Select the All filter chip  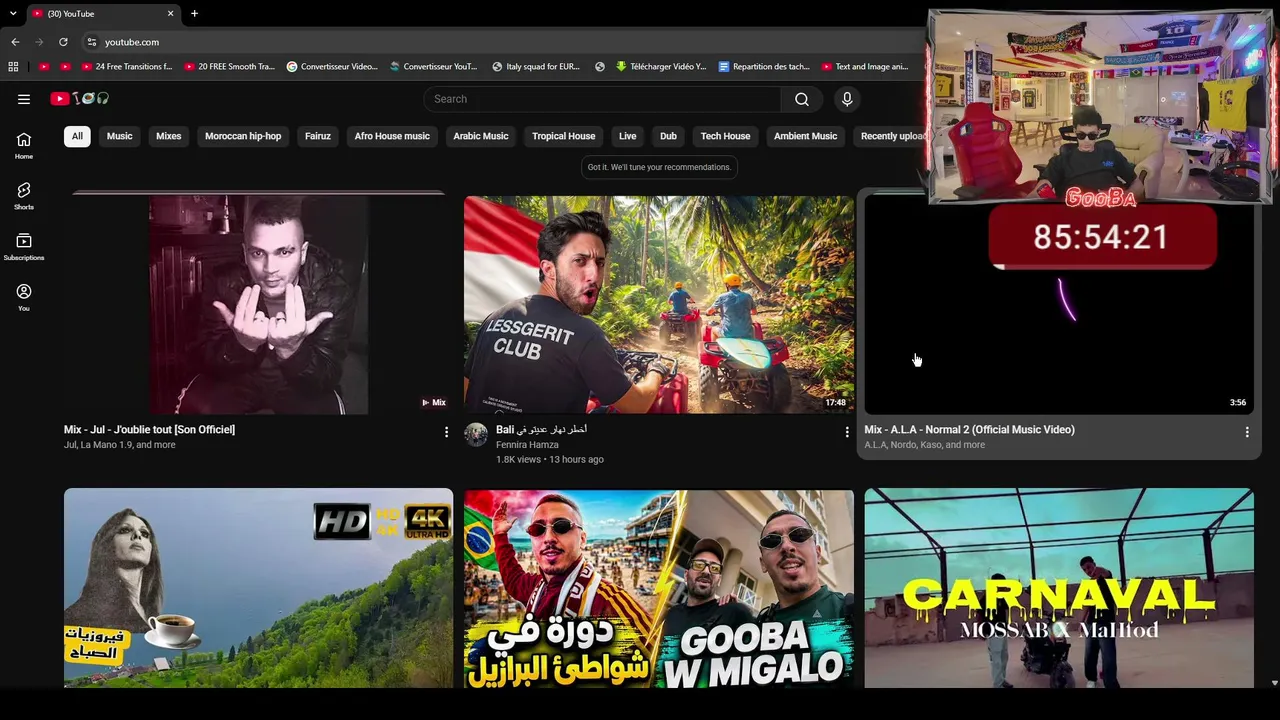click(77, 136)
